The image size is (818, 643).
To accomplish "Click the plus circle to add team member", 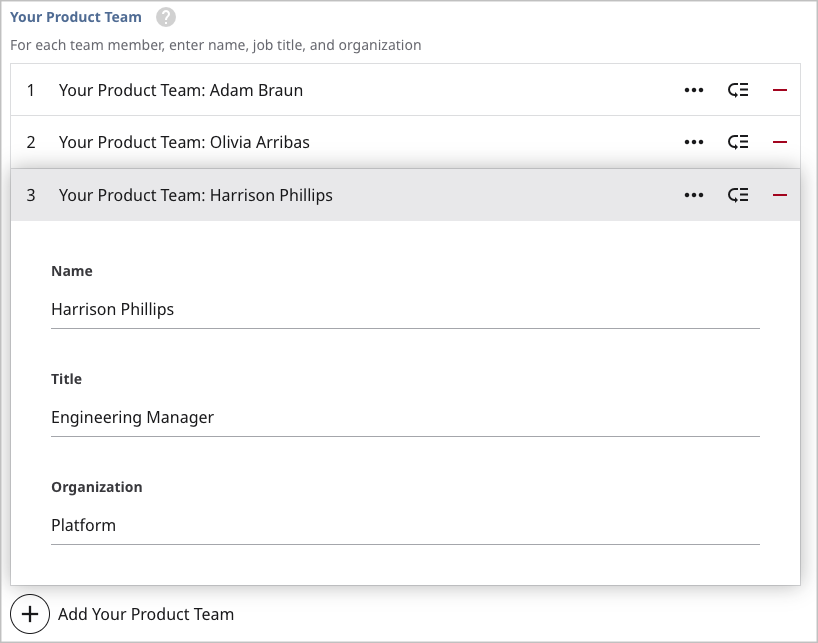I will (30, 614).
